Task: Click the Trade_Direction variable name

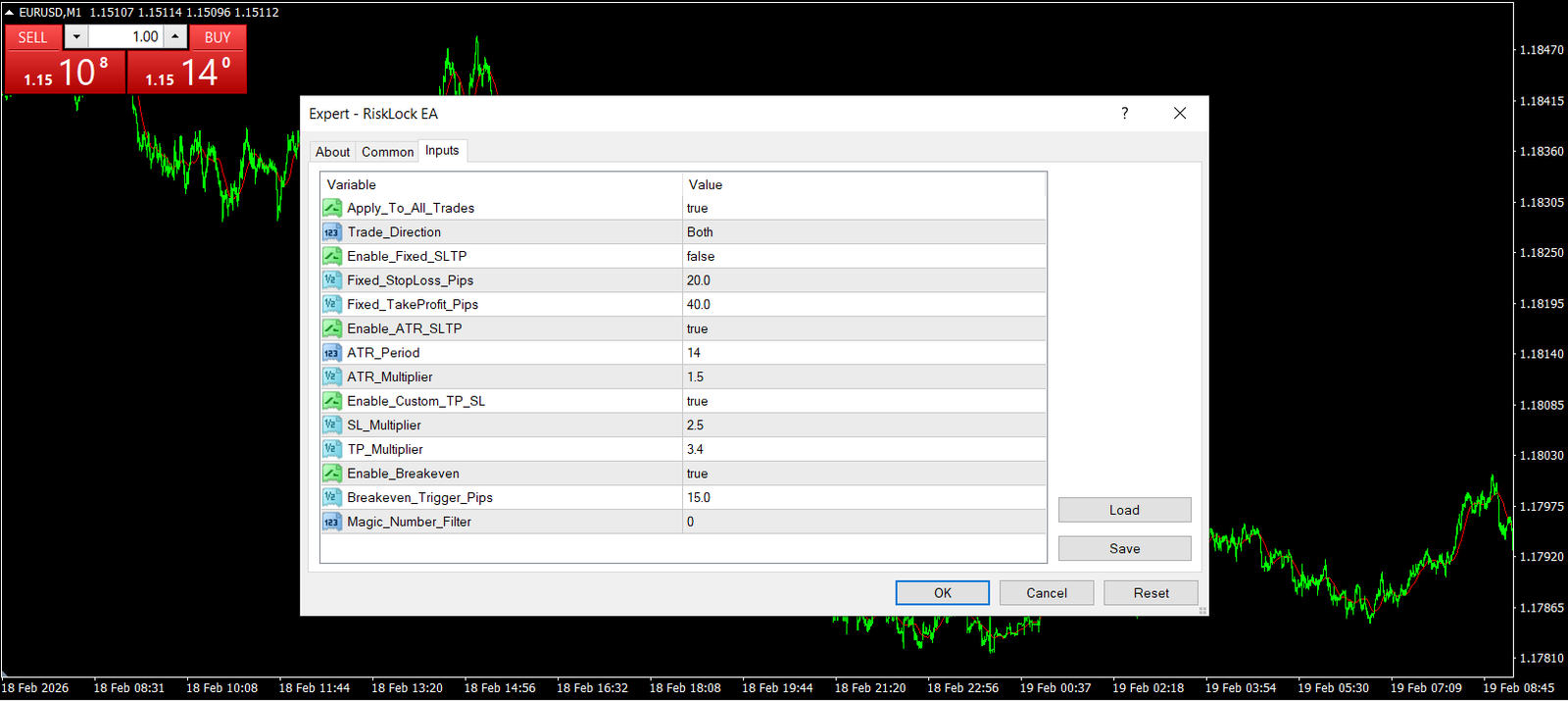Action: 394,232
